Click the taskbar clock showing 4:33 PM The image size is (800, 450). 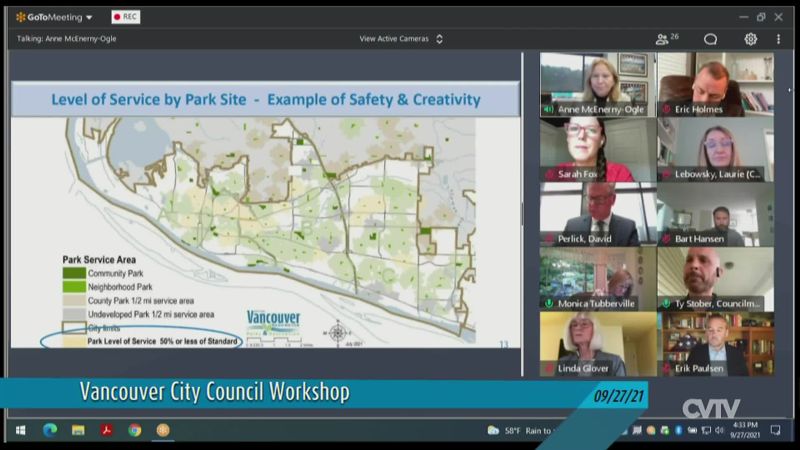tap(744, 430)
